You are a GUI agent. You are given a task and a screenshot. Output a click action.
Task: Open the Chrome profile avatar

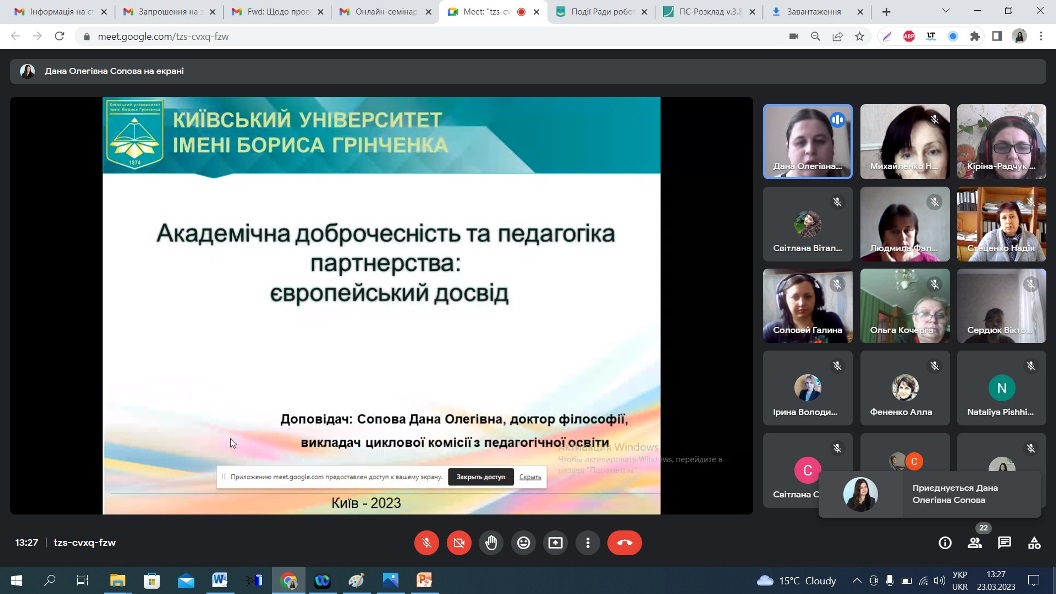(1020, 36)
